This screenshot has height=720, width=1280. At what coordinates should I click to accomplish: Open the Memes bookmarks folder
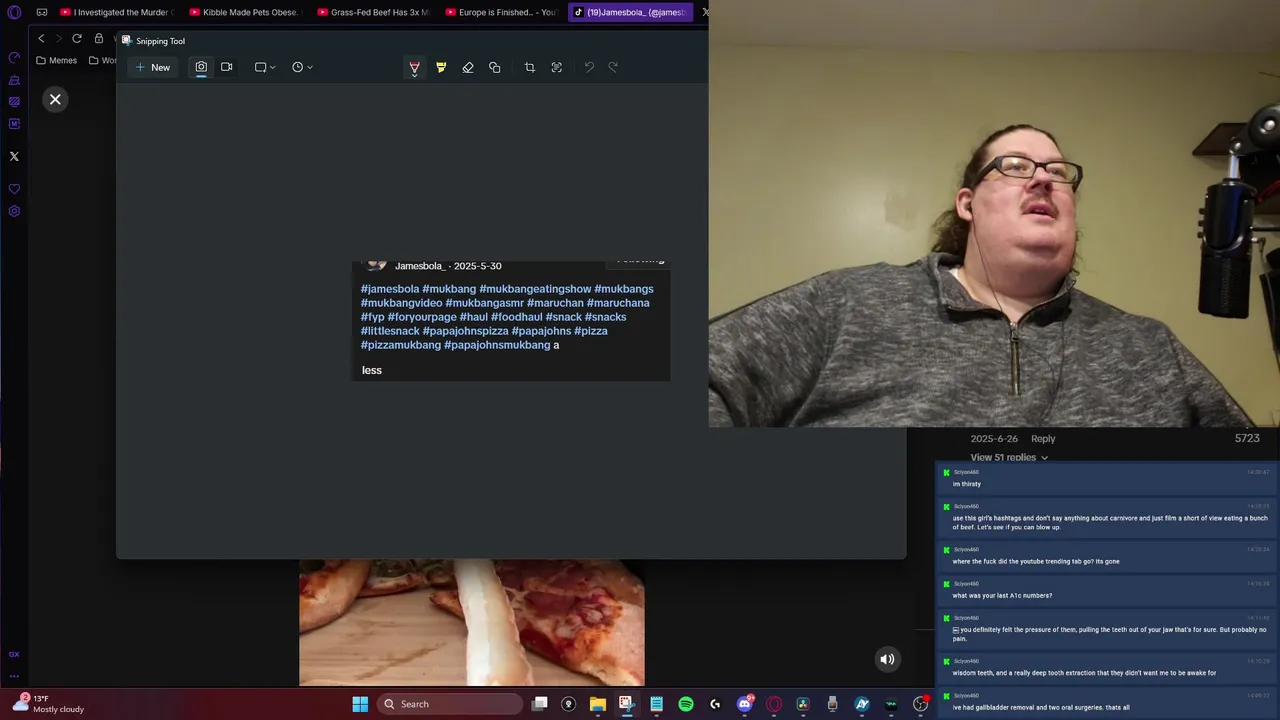(56, 60)
